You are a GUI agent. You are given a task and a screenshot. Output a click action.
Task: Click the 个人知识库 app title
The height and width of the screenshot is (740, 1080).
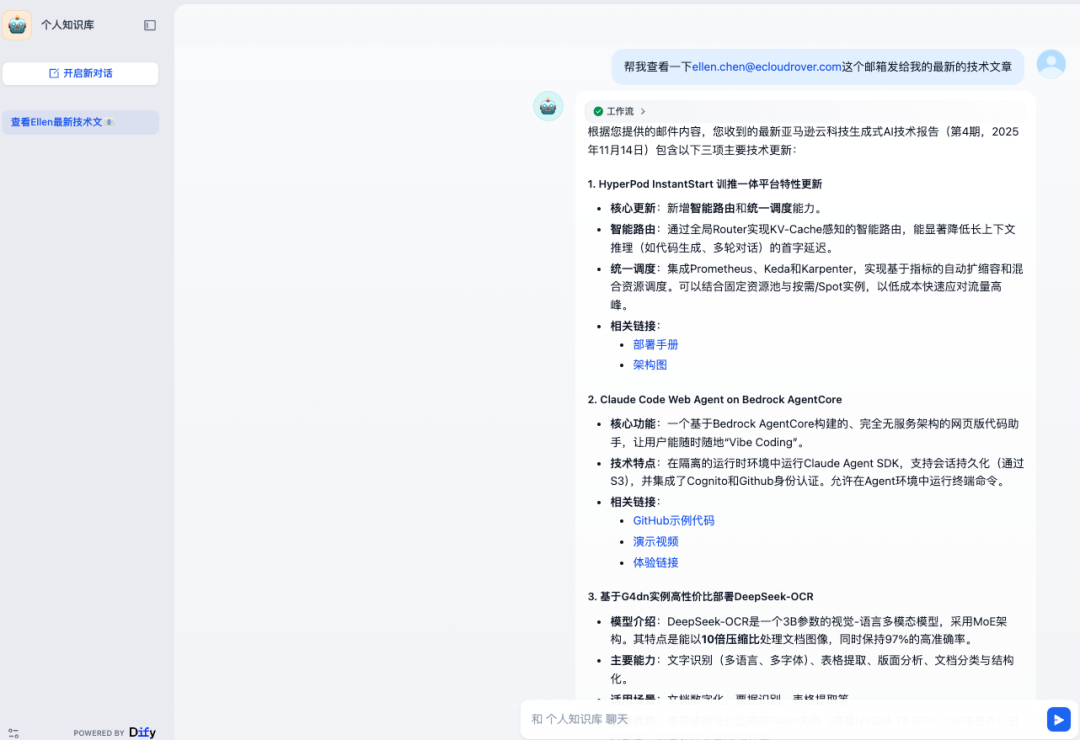coord(67,25)
